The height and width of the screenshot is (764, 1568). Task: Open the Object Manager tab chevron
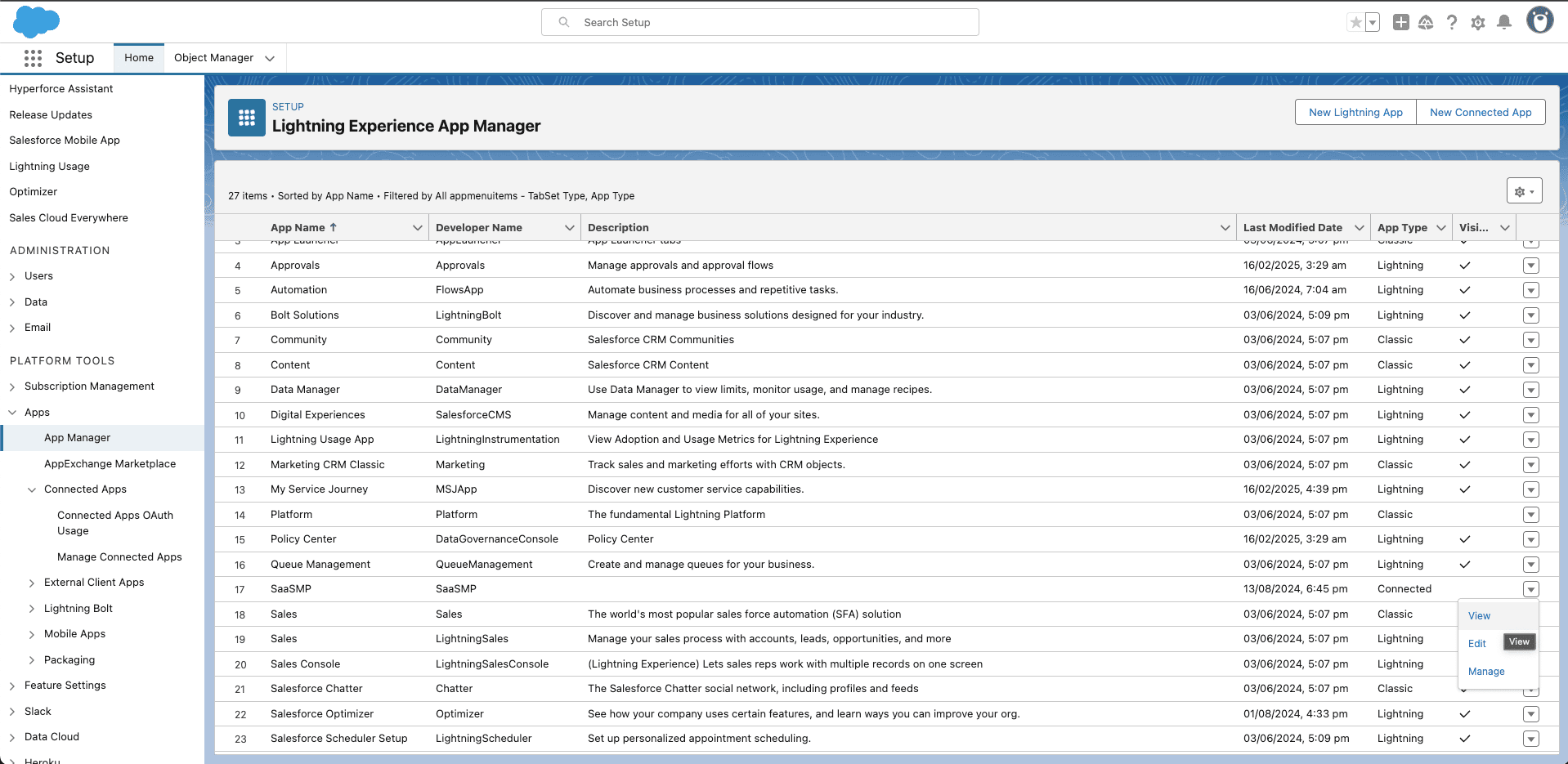[270, 58]
